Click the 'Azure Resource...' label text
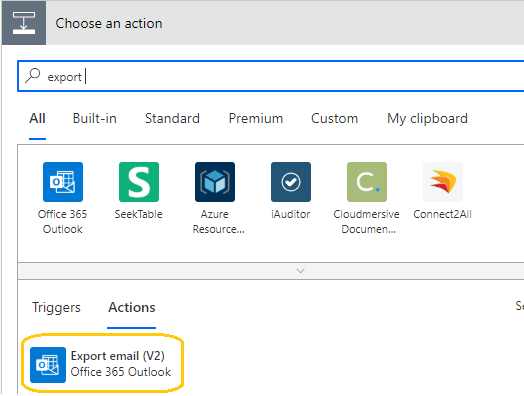This screenshot has height=396, width=524. pyautogui.click(x=218, y=222)
